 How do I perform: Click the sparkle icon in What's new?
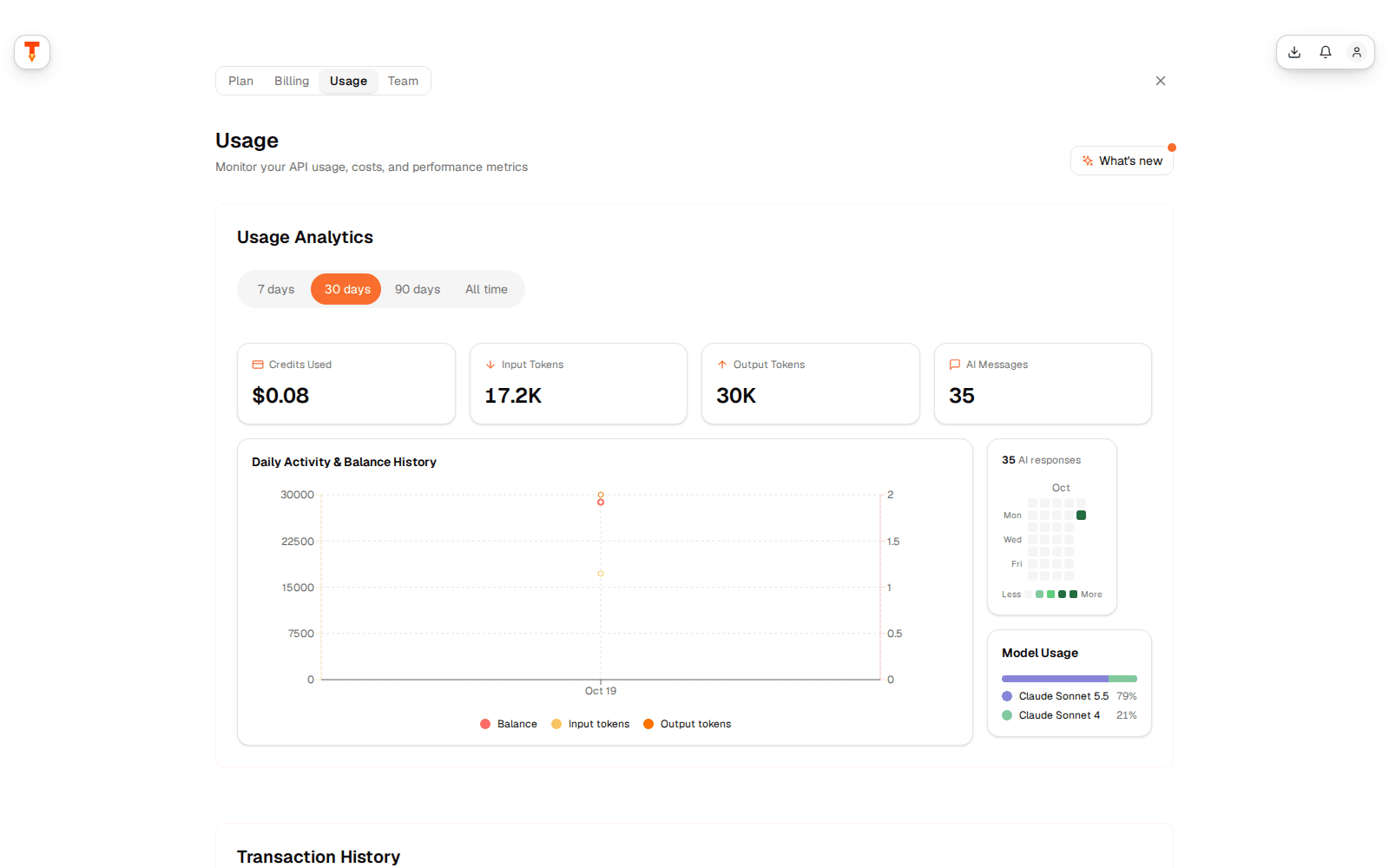coord(1088,161)
